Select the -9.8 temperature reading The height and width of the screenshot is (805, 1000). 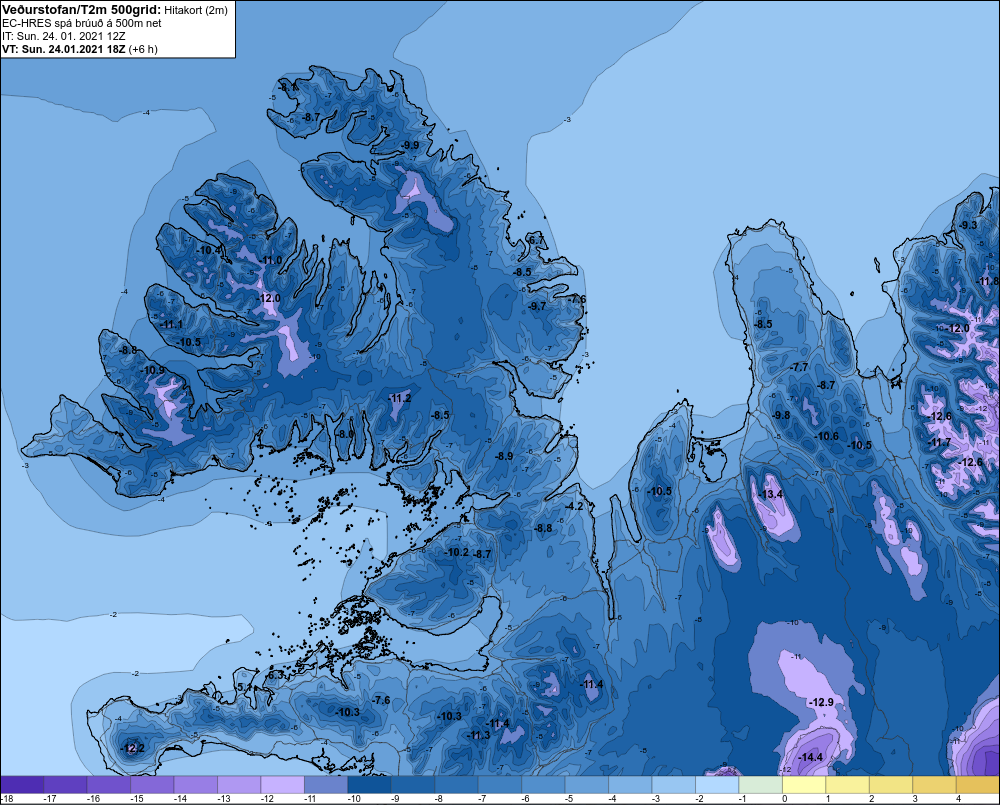click(x=781, y=415)
